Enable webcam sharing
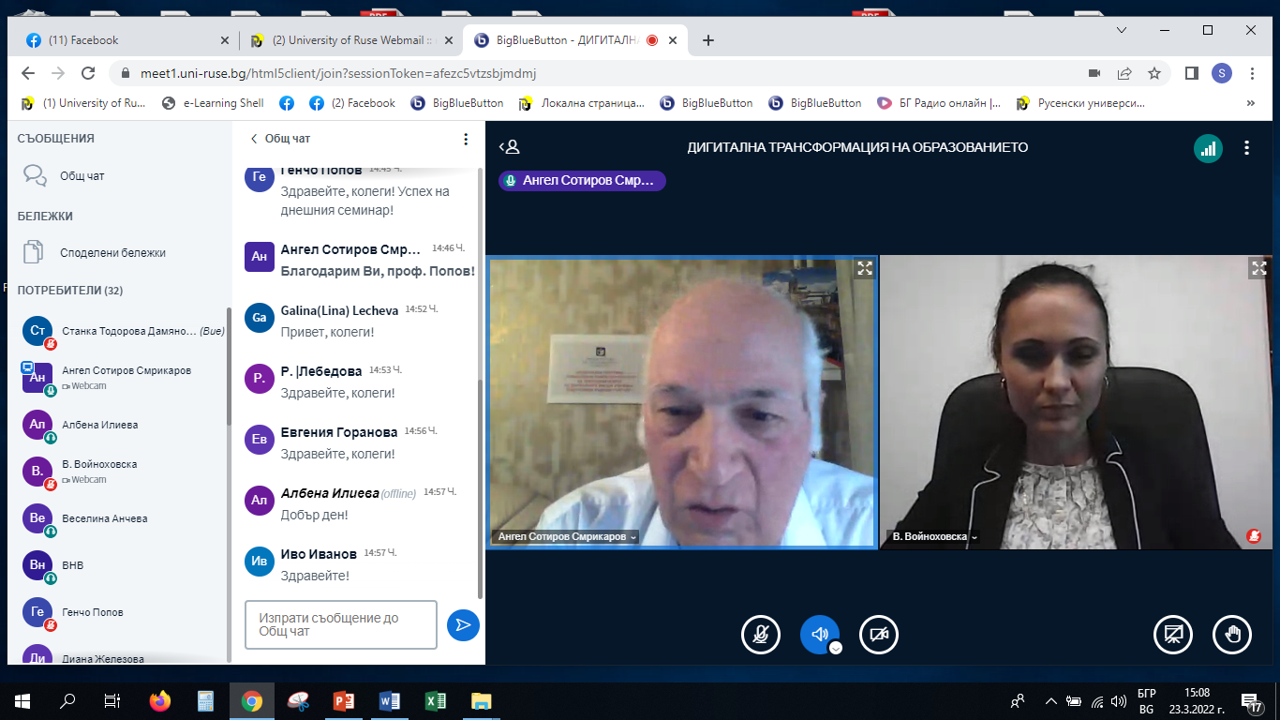 point(879,634)
